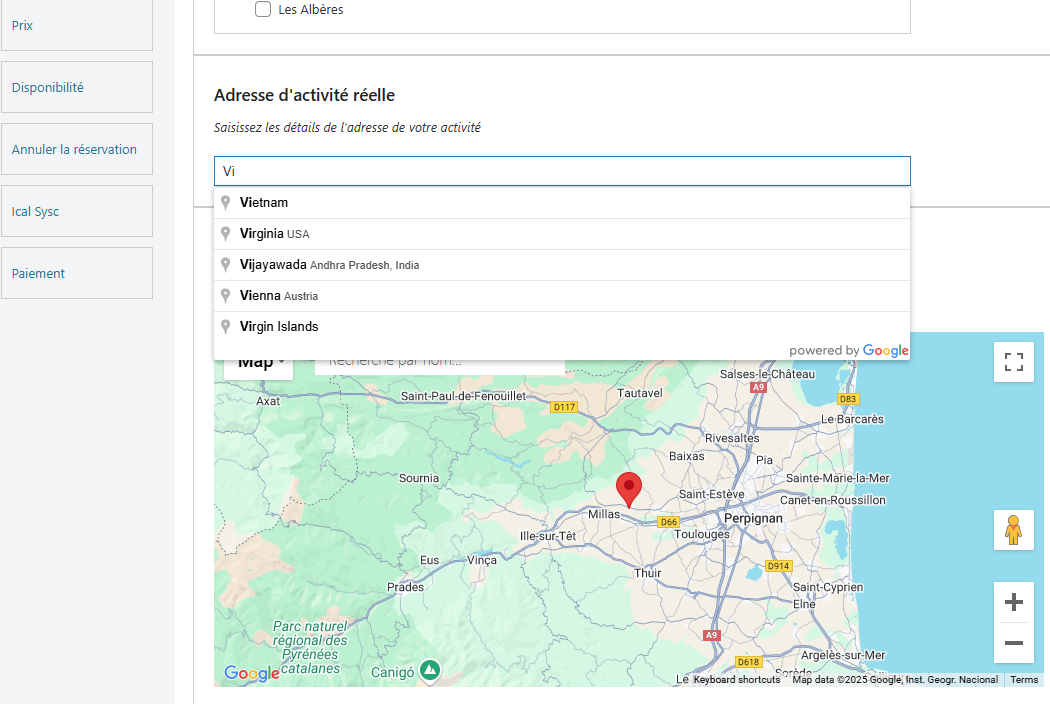Image resolution: width=1050 pixels, height=704 pixels.
Task: Click the Ille-sur-Têt label on the map
Action: (548, 536)
